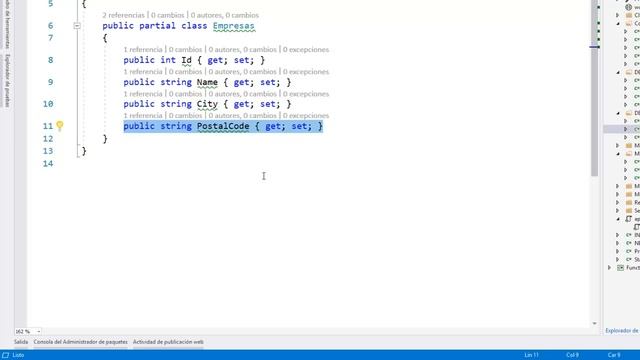Click the Car 9 character indicator
Image resolution: width=640 pixels, height=360 pixels.
click(x=614, y=355)
